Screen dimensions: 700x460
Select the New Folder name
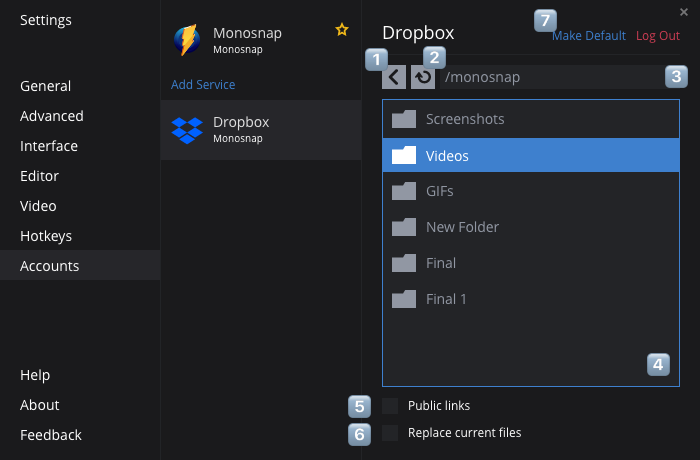(462, 227)
